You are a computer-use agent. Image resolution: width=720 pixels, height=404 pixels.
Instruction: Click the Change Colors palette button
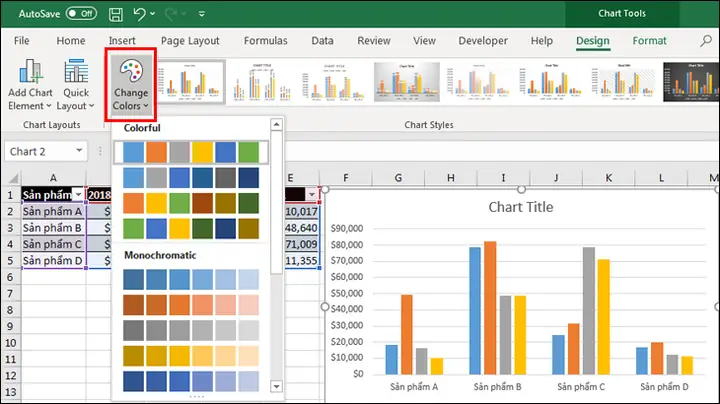point(131,85)
